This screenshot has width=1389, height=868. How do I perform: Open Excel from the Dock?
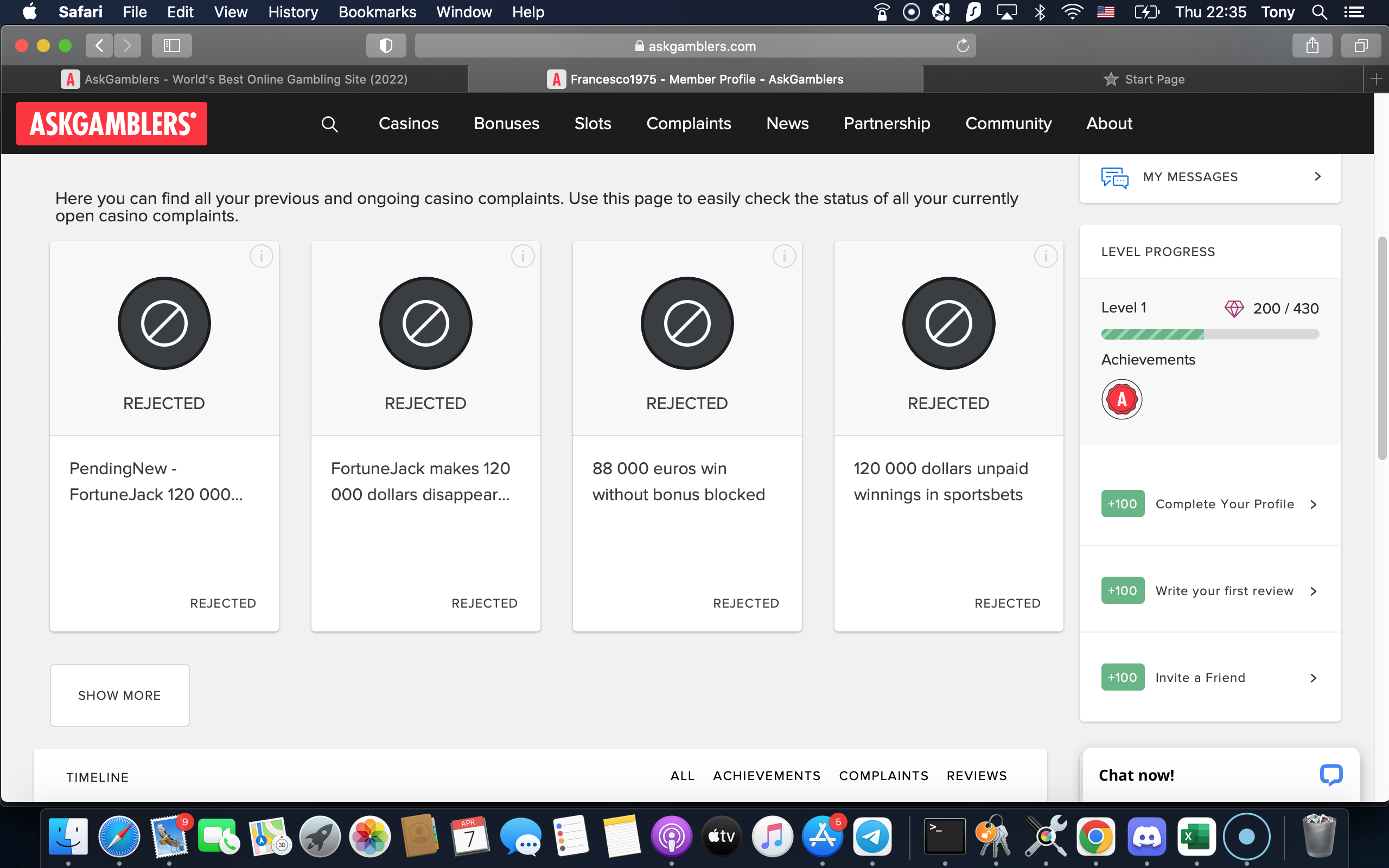pyautogui.click(x=1196, y=837)
